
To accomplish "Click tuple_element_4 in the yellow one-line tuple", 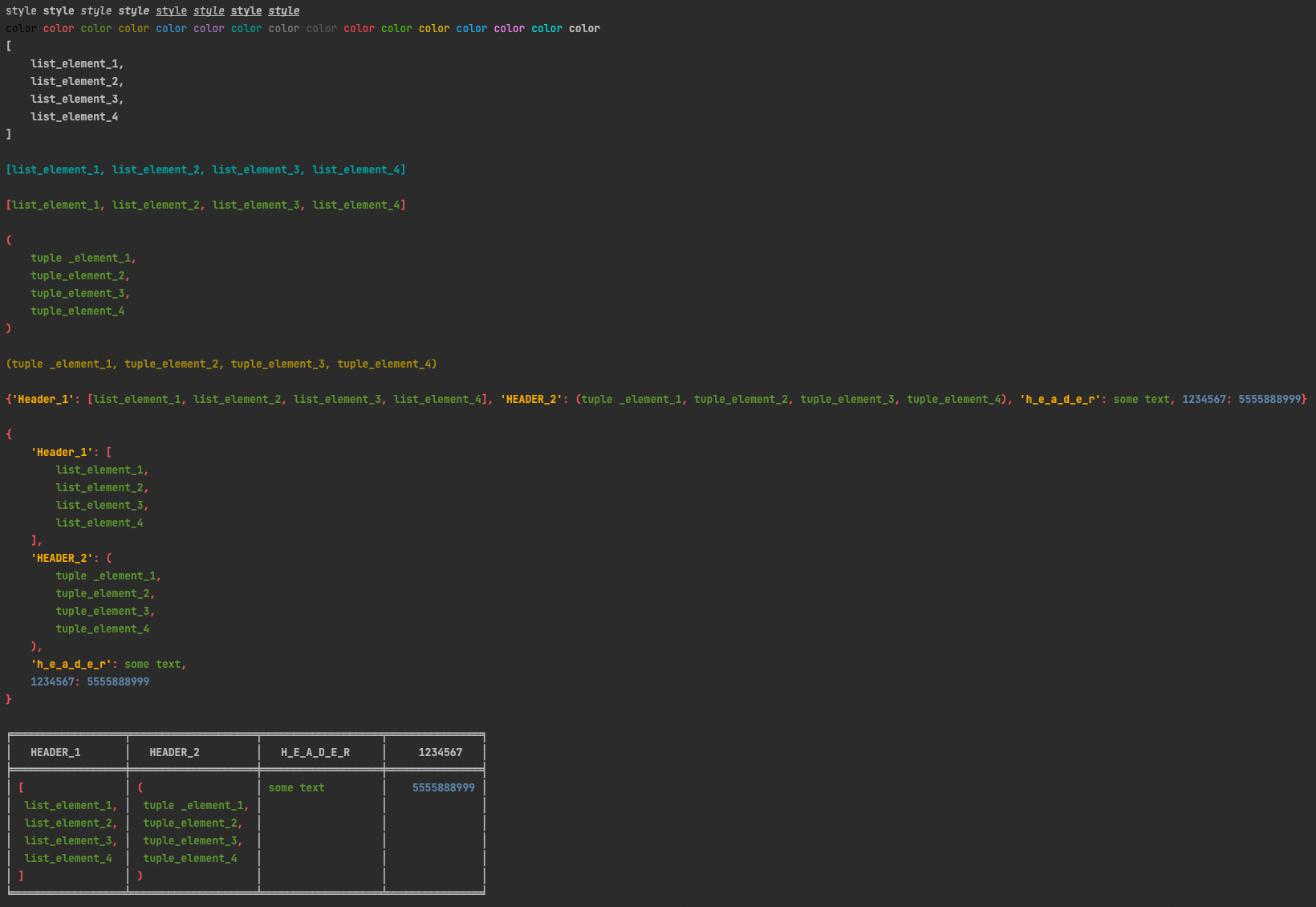I will (384, 364).
